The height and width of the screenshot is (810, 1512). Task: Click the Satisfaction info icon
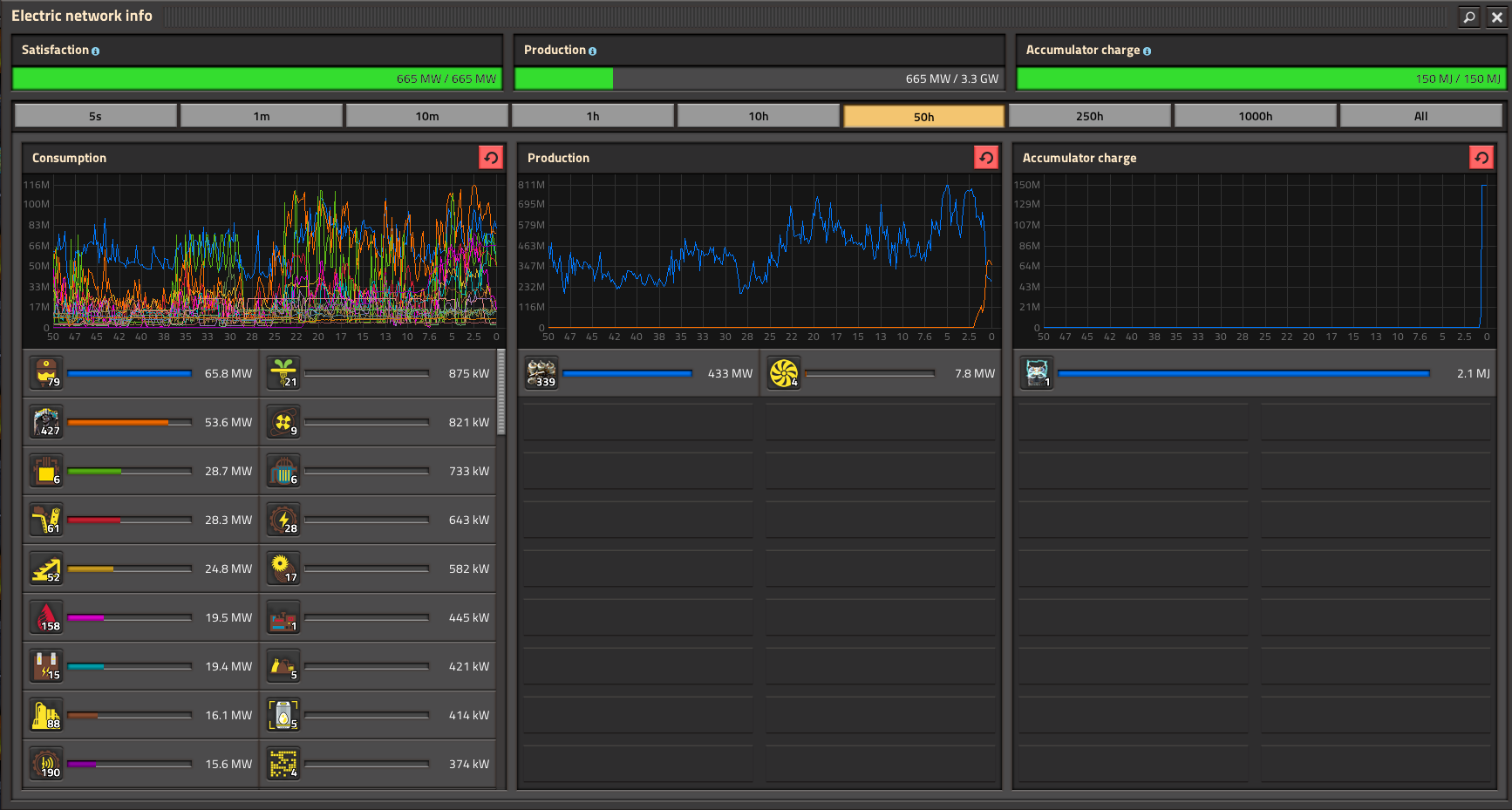pos(96,51)
